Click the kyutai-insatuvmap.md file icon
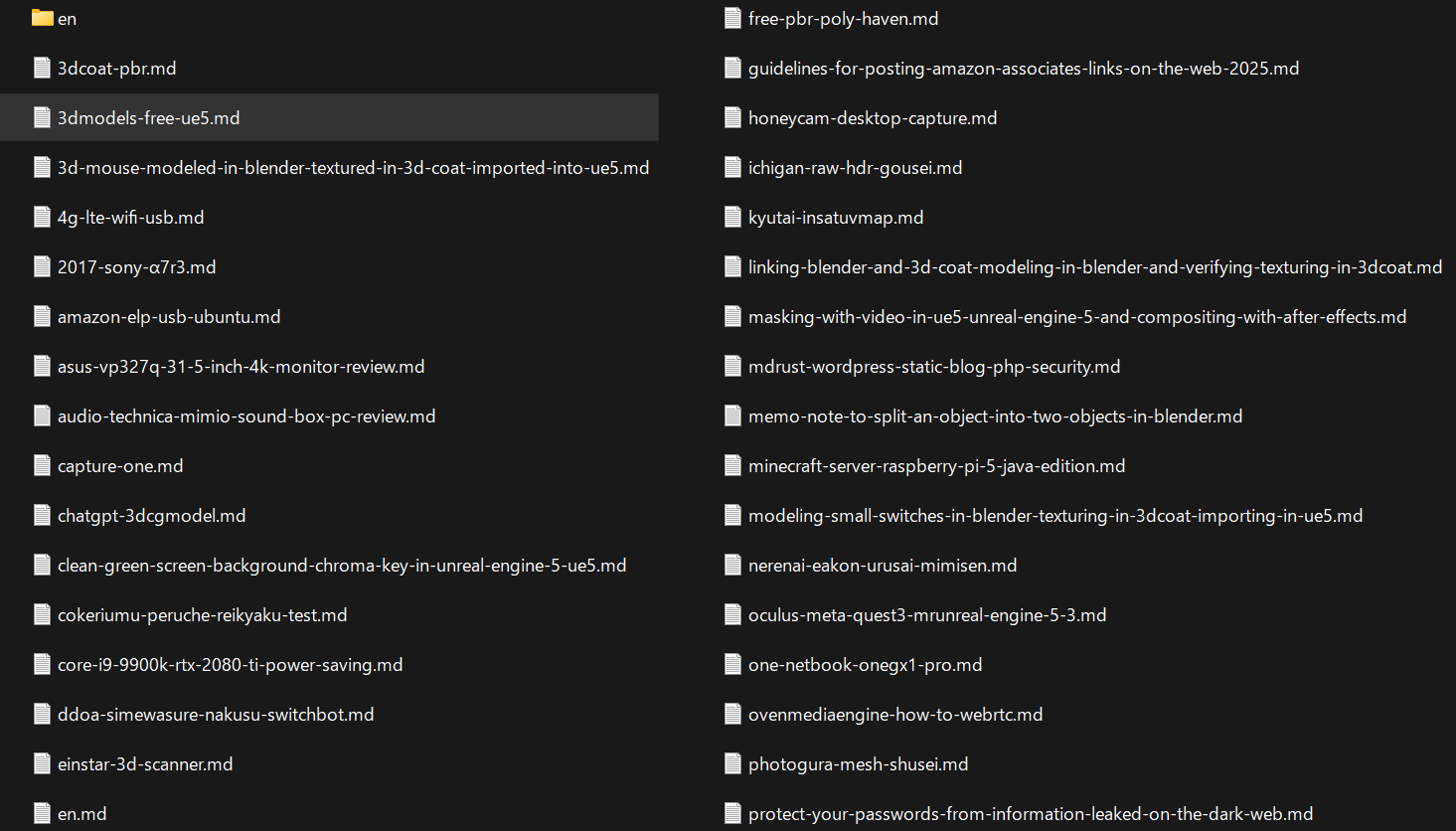The width and height of the screenshot is (1456, 831). pos(732,217)
